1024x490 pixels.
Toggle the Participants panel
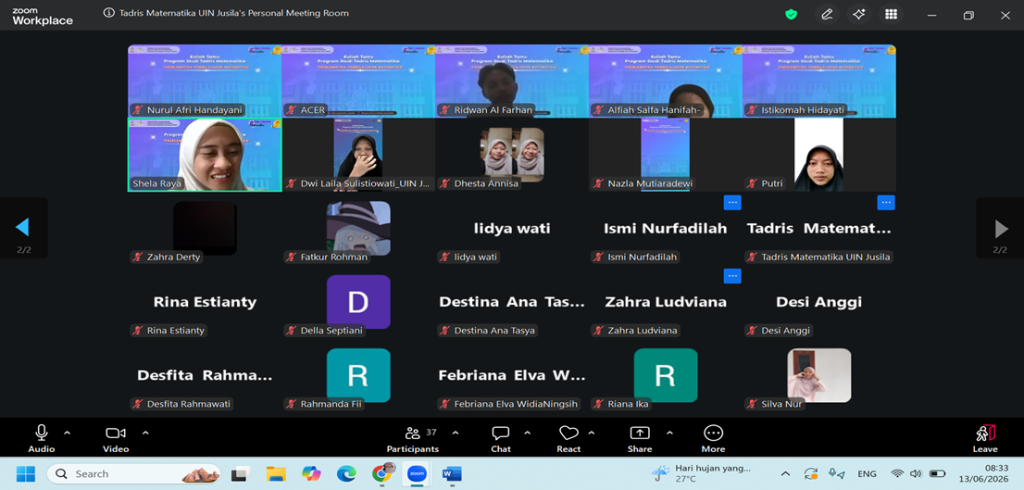(413, 439)
